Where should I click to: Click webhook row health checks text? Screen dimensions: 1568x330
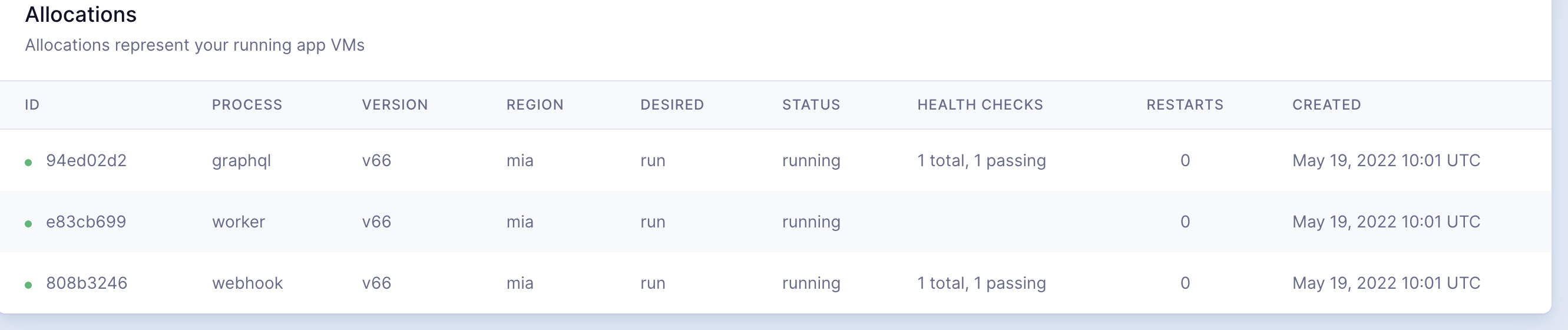pos(982,283)
